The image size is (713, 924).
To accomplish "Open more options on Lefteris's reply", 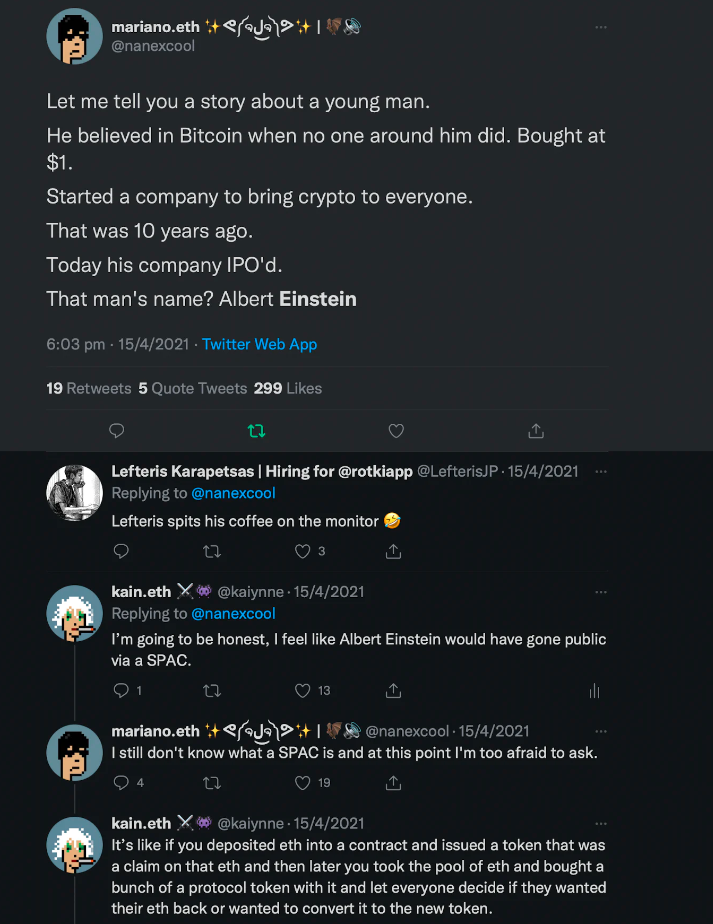I will (x=600, y=471).
